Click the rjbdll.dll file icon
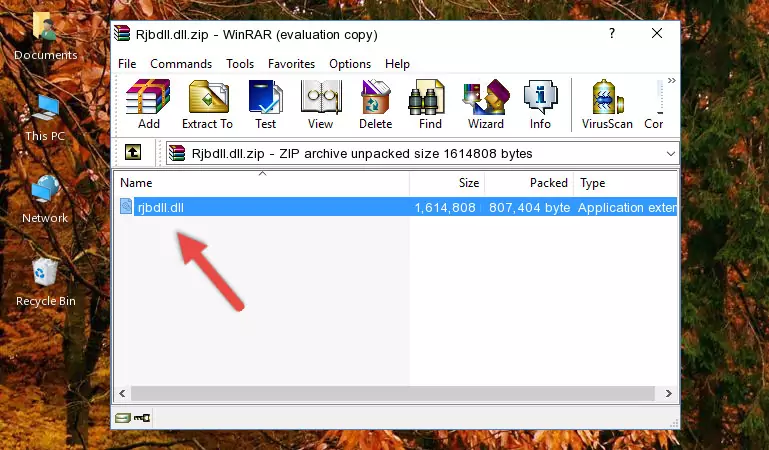The height and width of the screenshot is (450, 769). click(126, 206)
